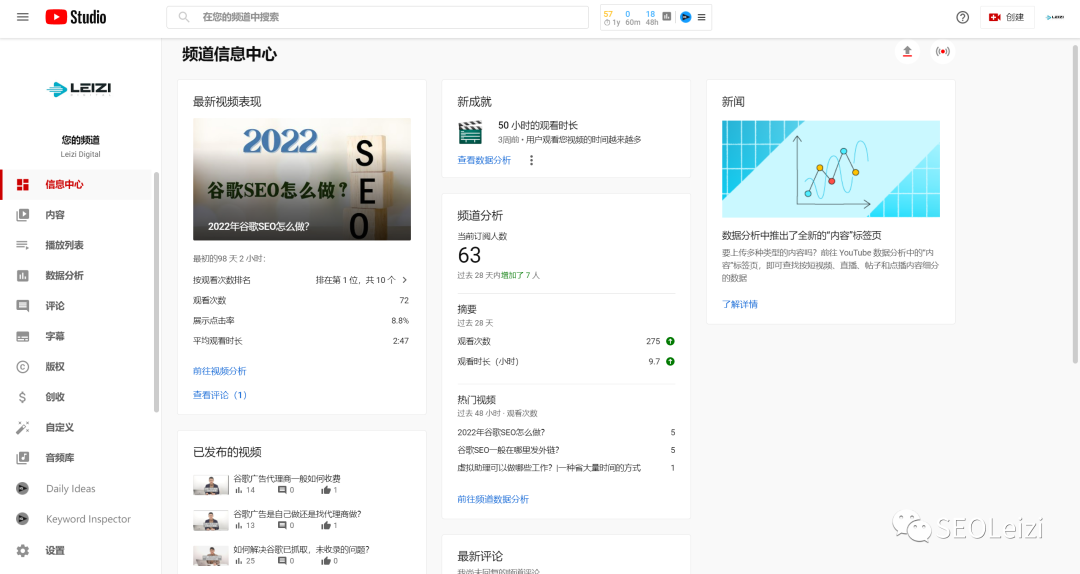The height and width of the screenshot is (574, 1080).
Task: Click the 版权 copyright icon
Action: (x=23, y=367)
